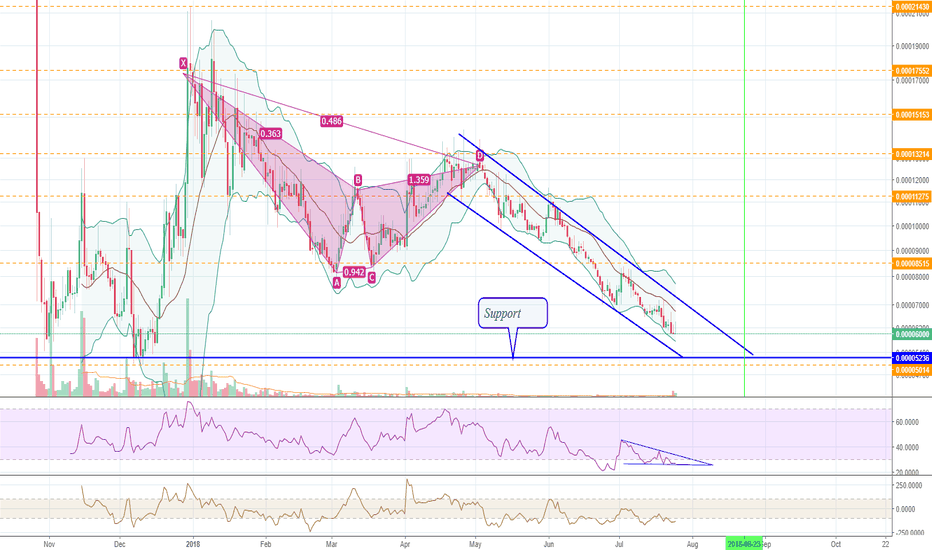Select the red vertical line at chart start
Screen dimensions: 932x550
tap(37, 106)
